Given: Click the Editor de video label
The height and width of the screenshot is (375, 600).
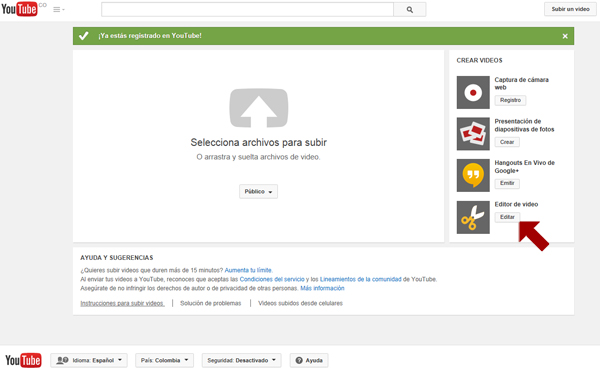Looking at the screenshot, I should pyautogui.click(x=516, y=204).
